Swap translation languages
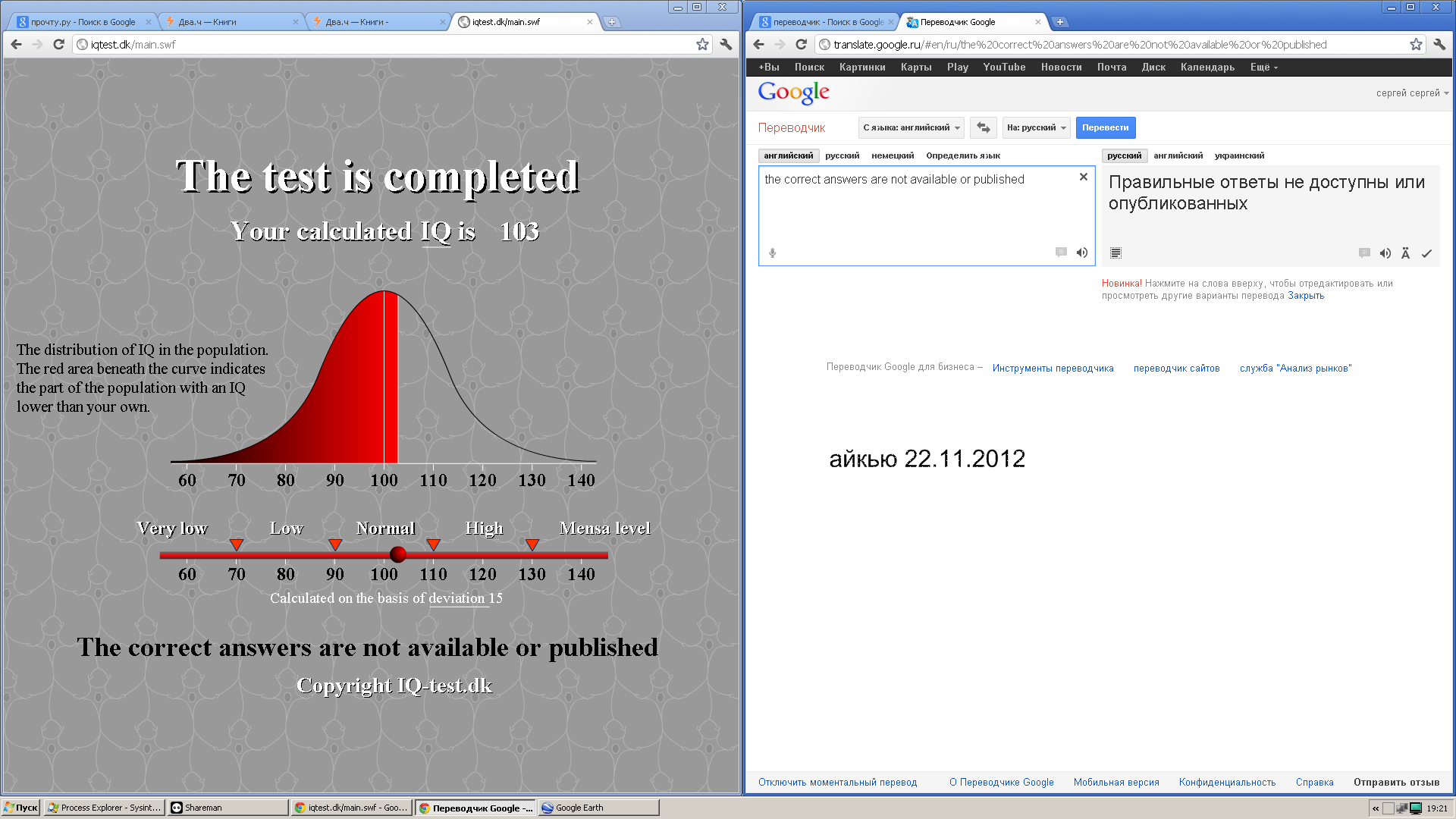The height and width of the screenshot is (819, 1456). pos(984,127)
